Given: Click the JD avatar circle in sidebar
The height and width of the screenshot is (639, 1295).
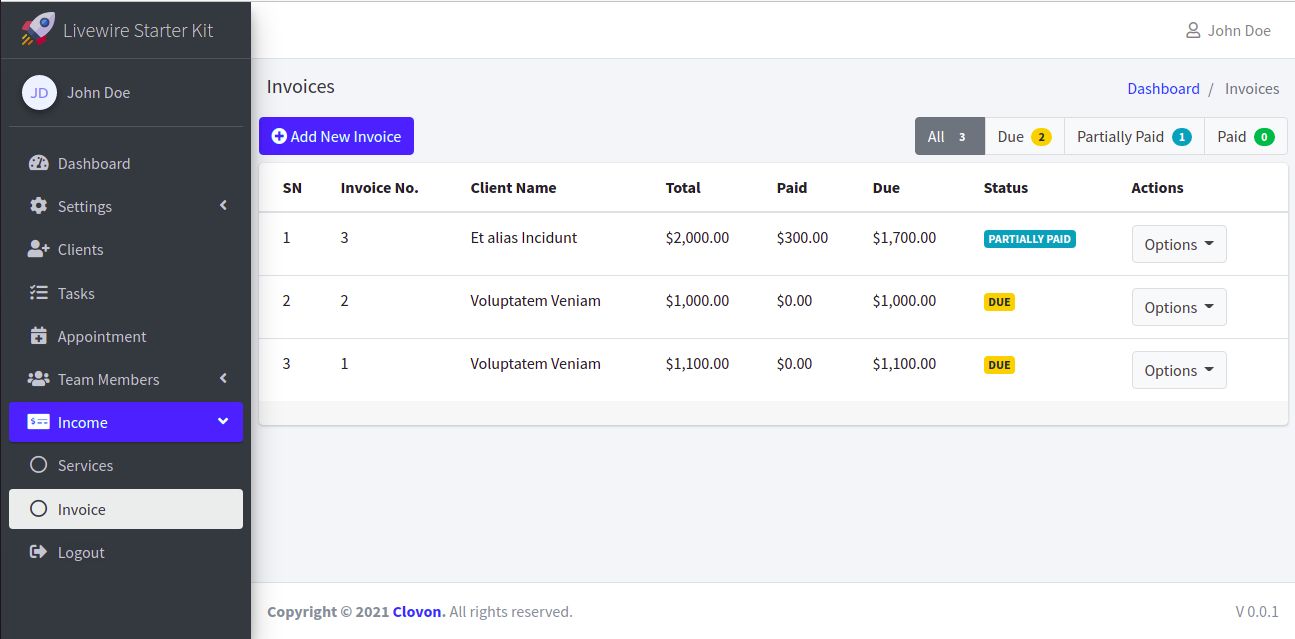Looking at the screenshot, I should pyautogui.click(x=39, y=93).
